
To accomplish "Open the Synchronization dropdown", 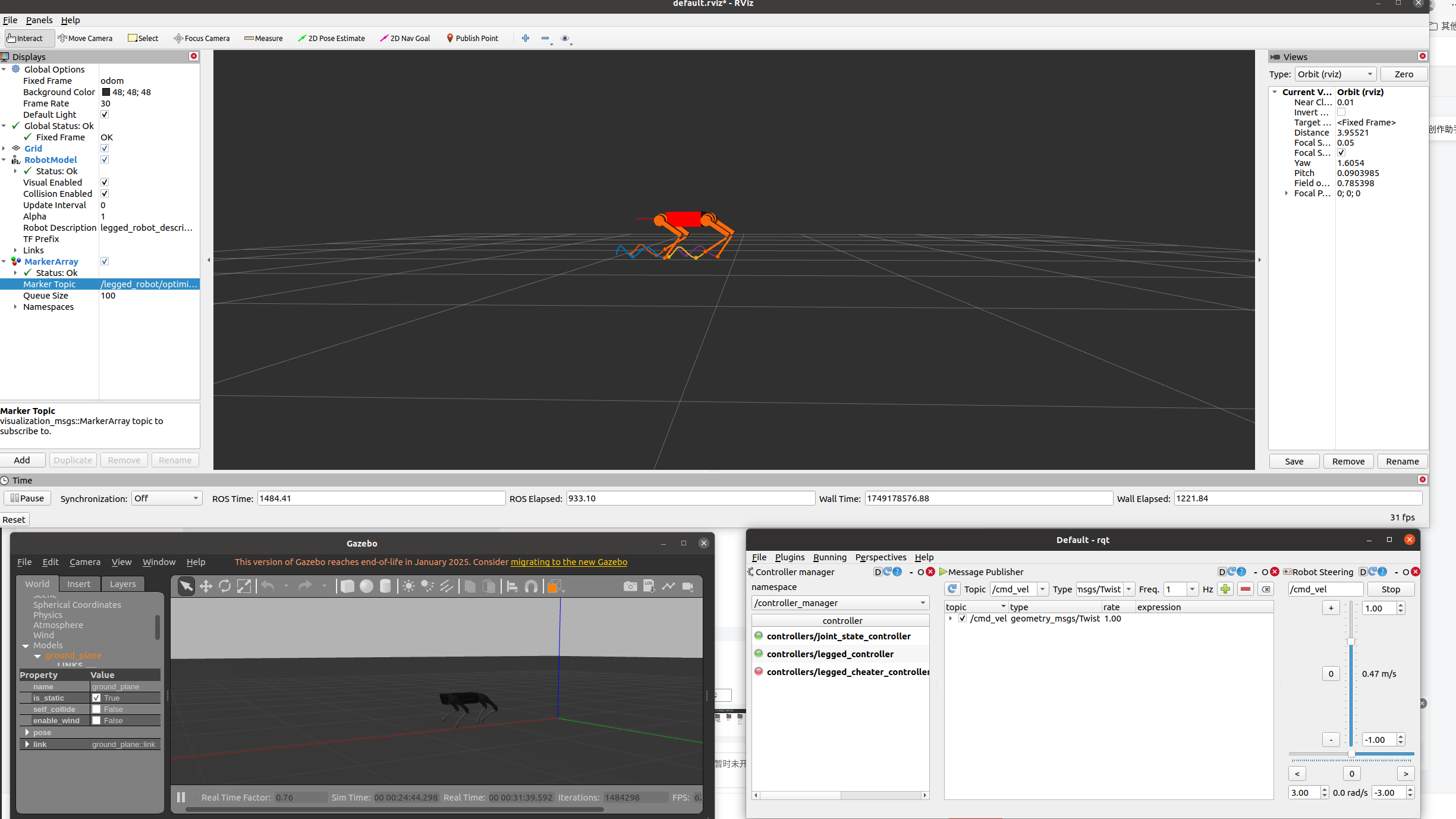I will [x=166, y=498].
